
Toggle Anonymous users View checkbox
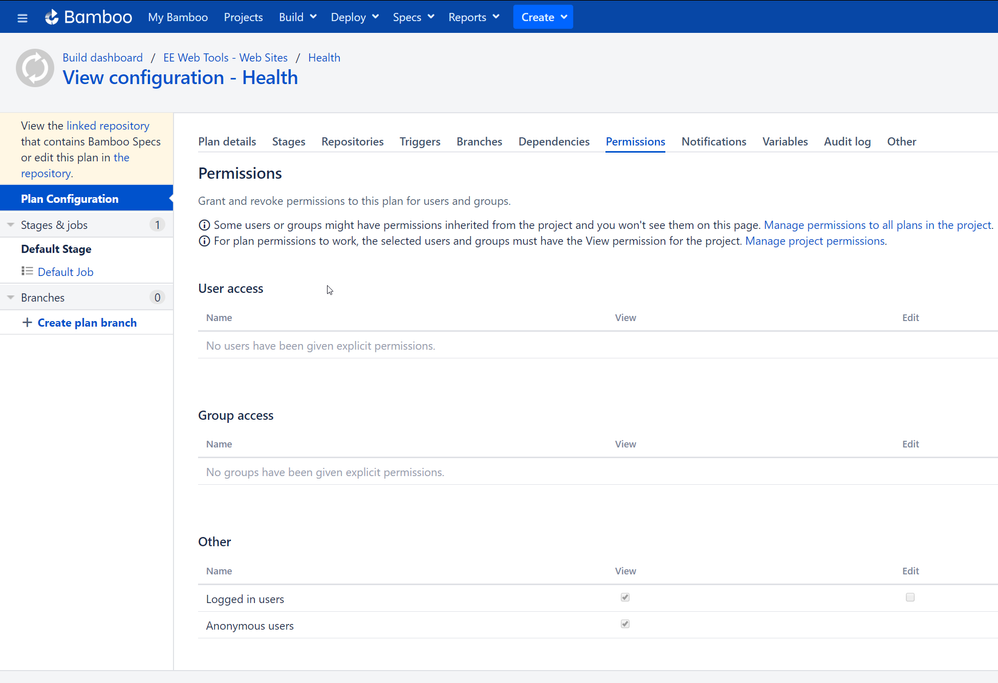point(625,624)
